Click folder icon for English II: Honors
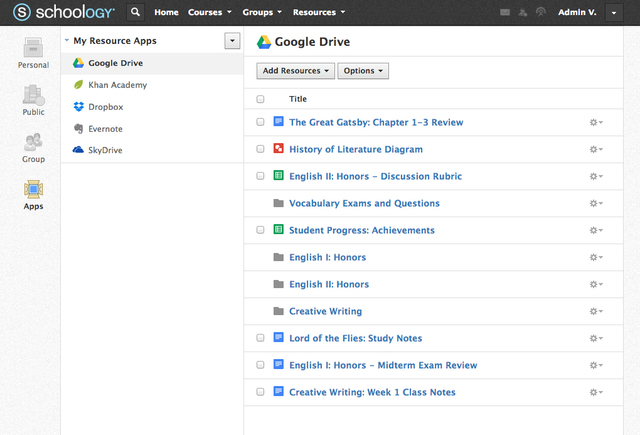 (x=278, y=284)
